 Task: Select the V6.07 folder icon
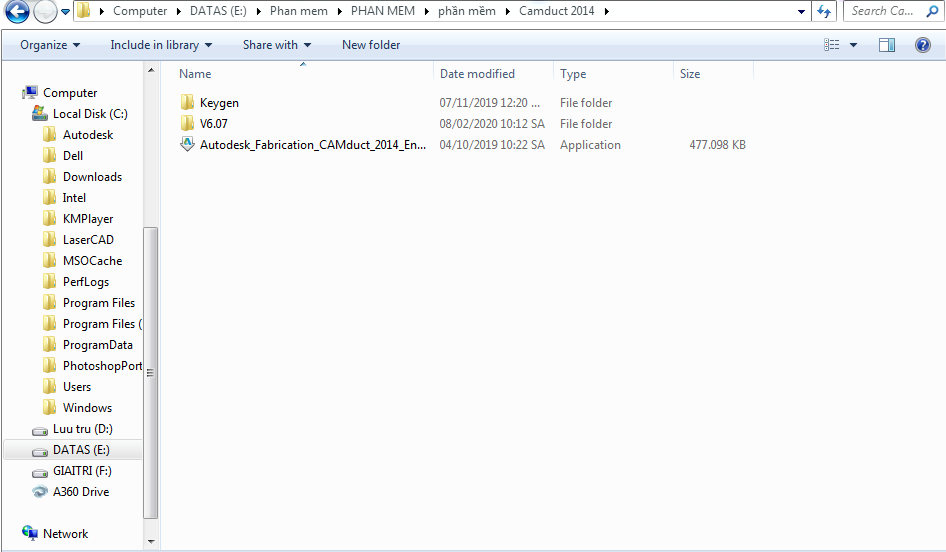pos(187,123)
